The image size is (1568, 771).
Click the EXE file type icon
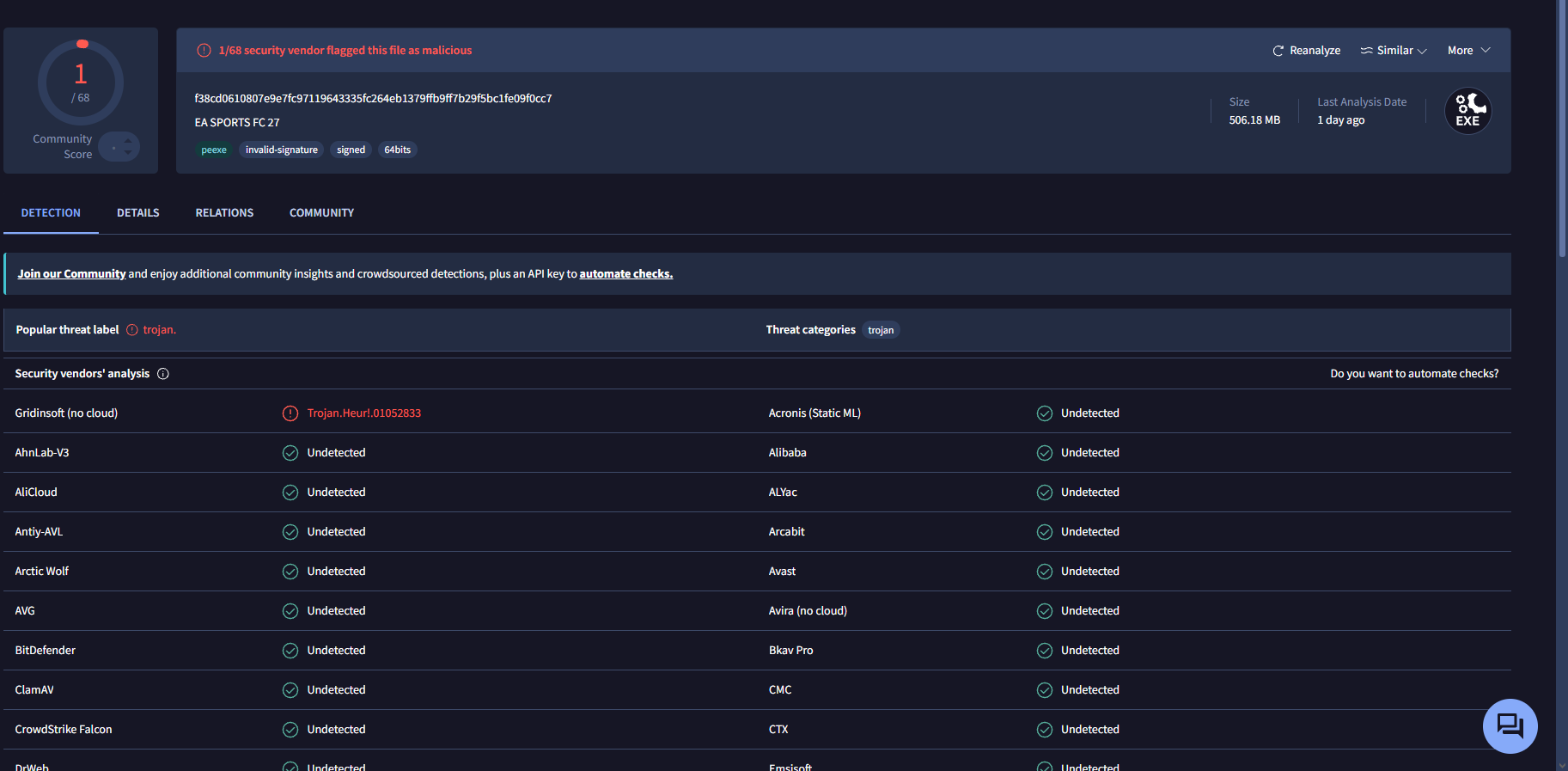point(1467,111)
